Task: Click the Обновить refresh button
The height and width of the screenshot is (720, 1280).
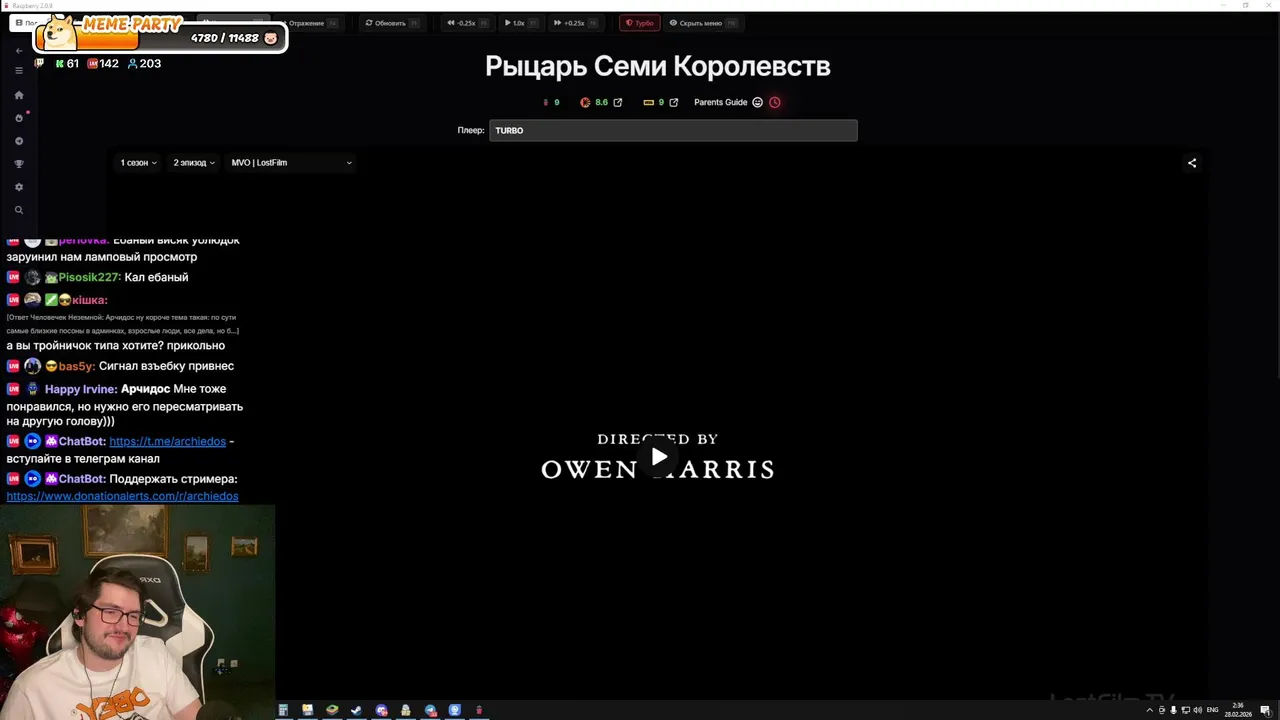Action: click(392, 22)
